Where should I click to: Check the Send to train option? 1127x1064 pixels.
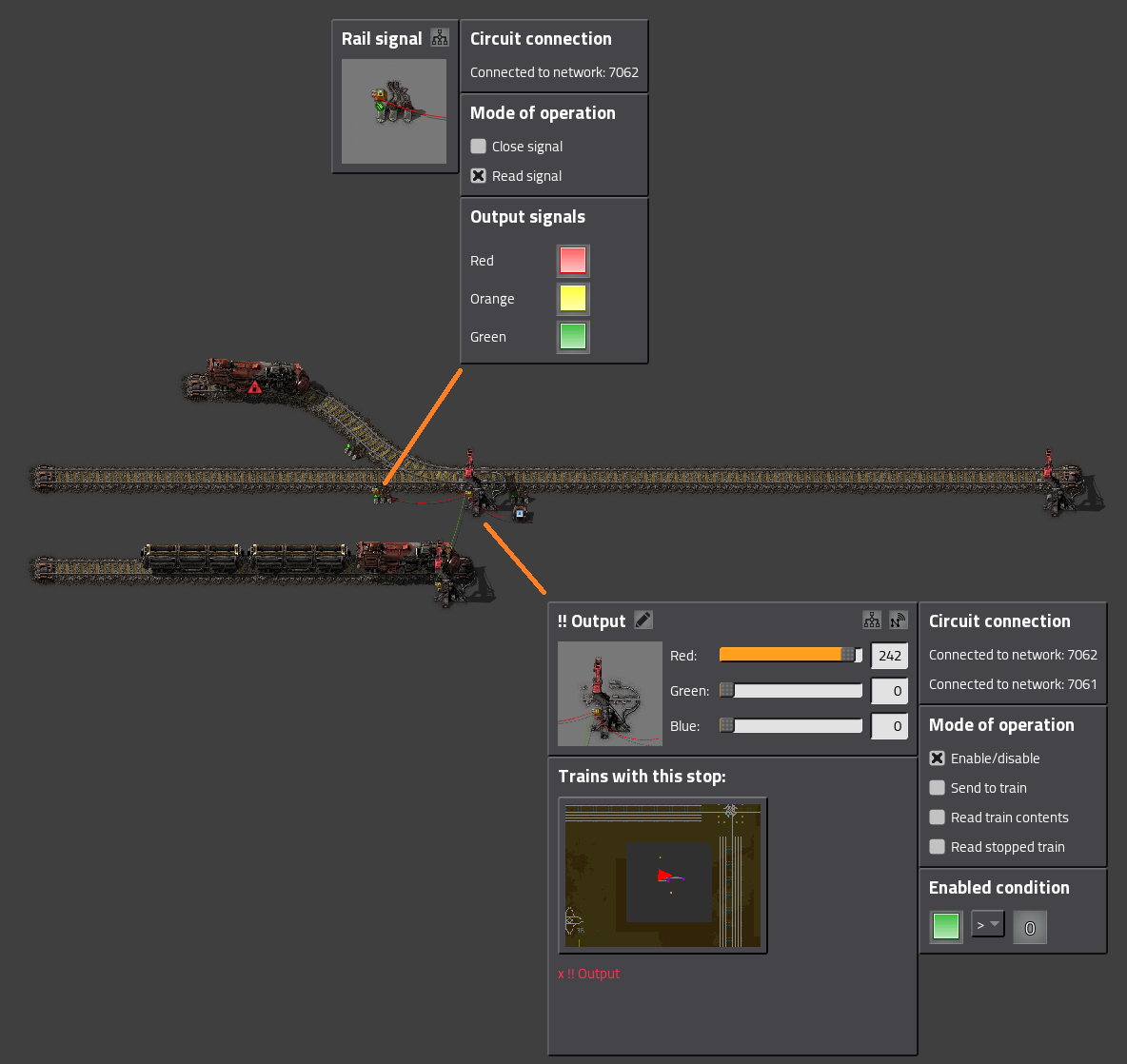pyautogui.click(x=938, y=787)
